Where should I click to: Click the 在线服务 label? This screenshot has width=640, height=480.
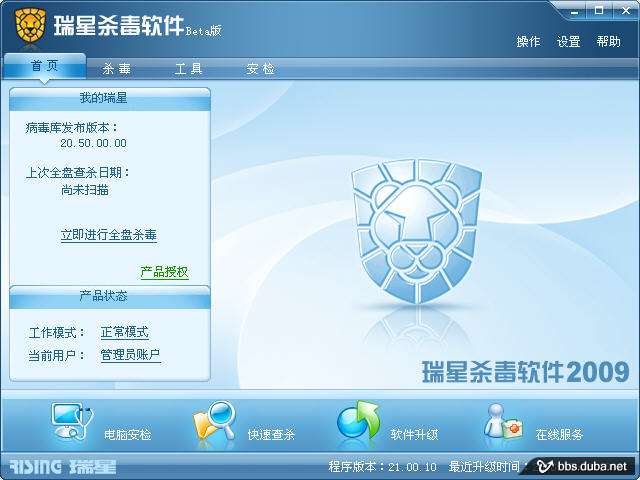[559, 434]
